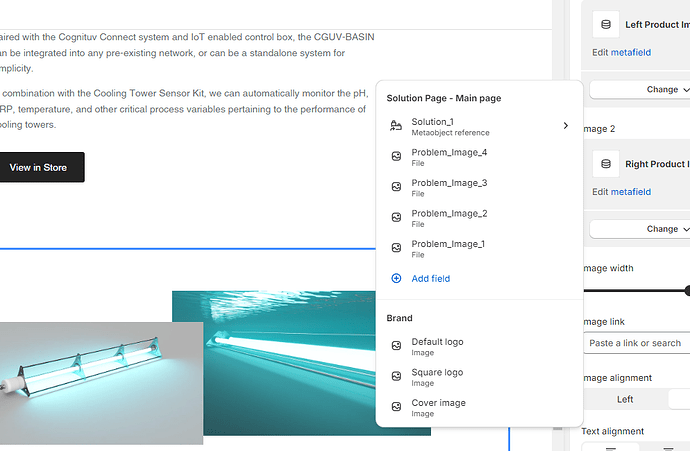Click the Cover image icon
Image resolution: width=690 pixels, height=451 pixels.
[396, 407]
